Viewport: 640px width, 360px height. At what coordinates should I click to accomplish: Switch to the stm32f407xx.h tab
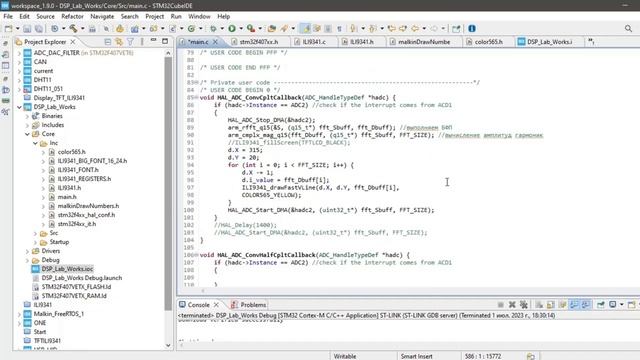259,42
